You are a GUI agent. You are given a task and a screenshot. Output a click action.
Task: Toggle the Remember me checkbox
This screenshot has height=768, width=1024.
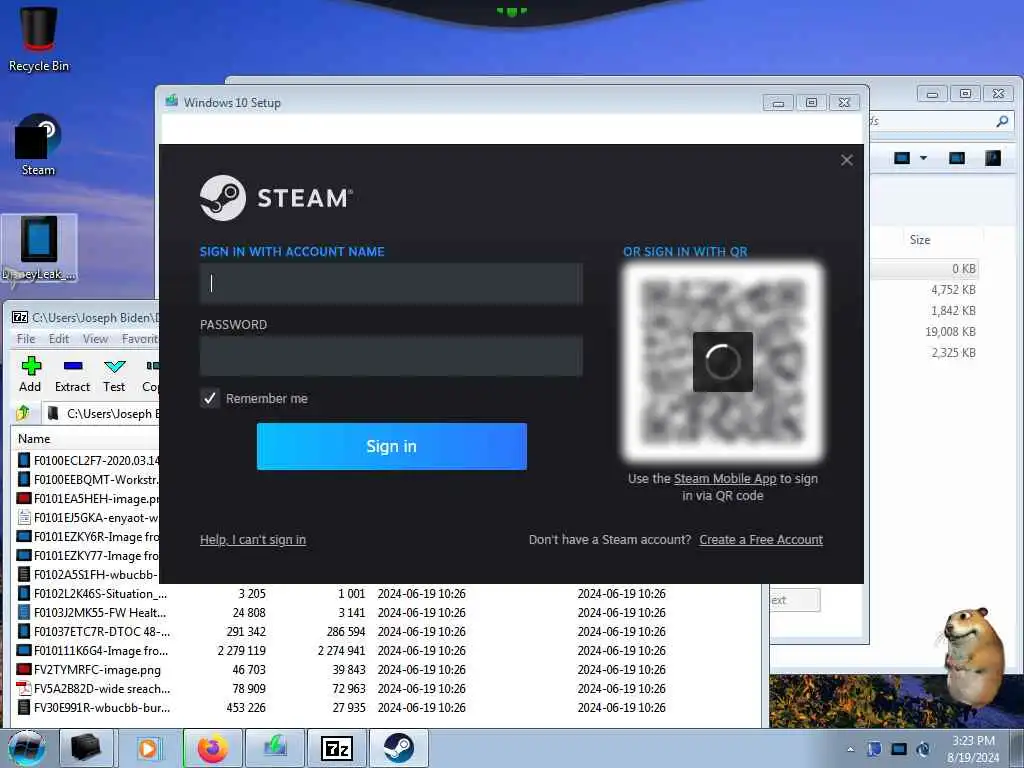coord(210,398)
